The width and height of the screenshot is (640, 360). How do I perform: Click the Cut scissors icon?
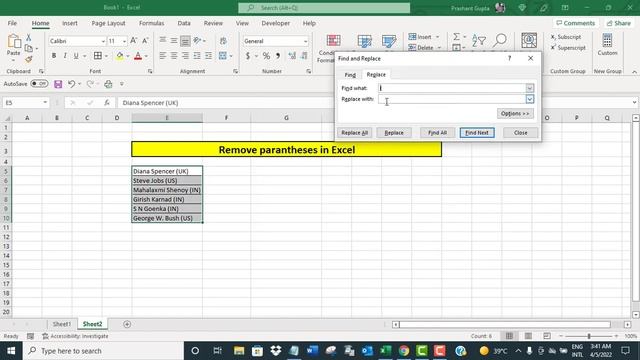[29, 38]
